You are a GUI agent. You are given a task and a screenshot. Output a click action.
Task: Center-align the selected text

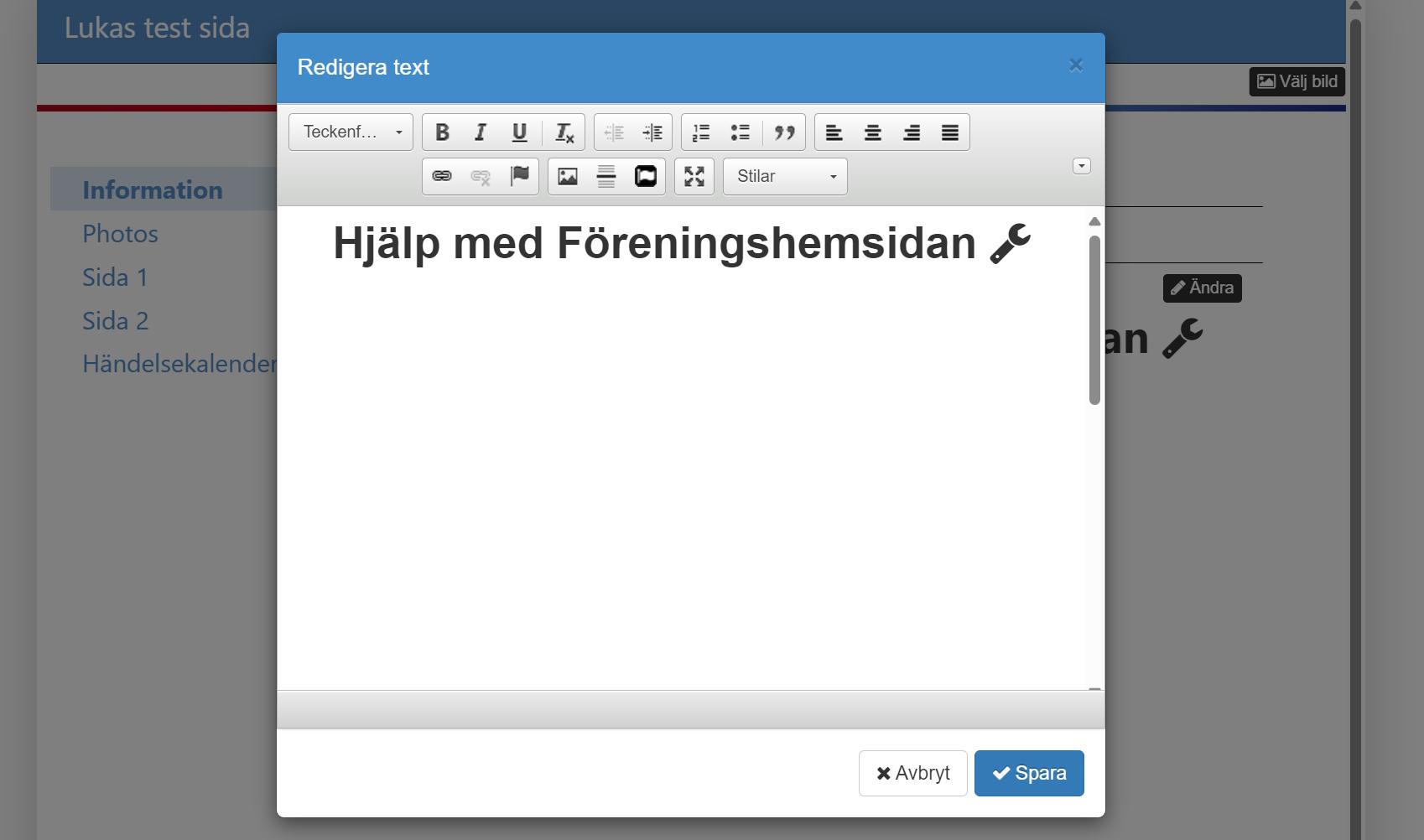873,132
